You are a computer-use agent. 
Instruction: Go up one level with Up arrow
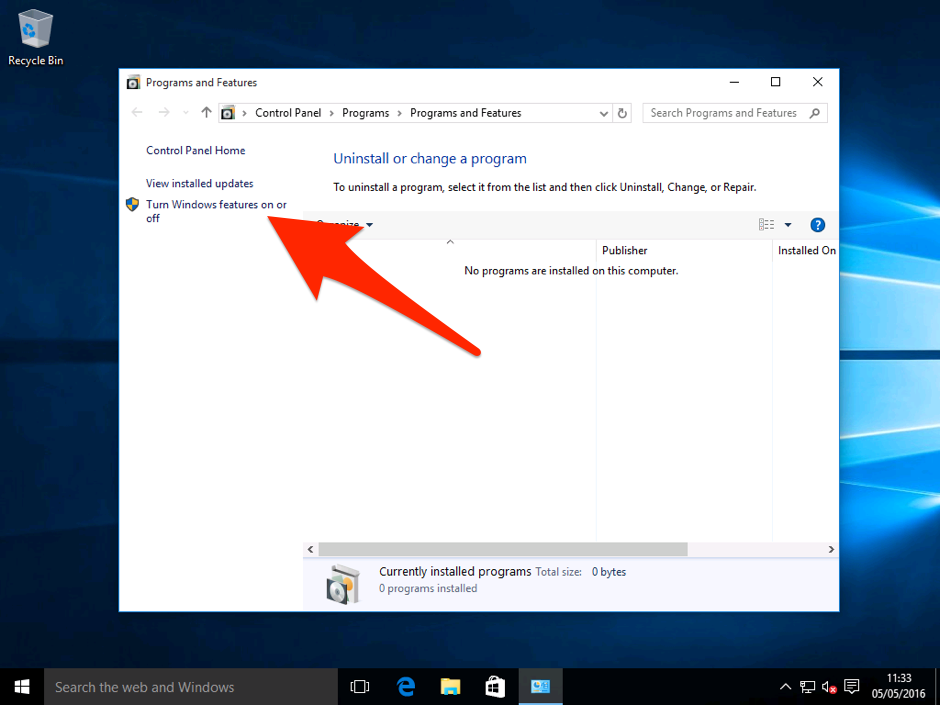[206, 112]
